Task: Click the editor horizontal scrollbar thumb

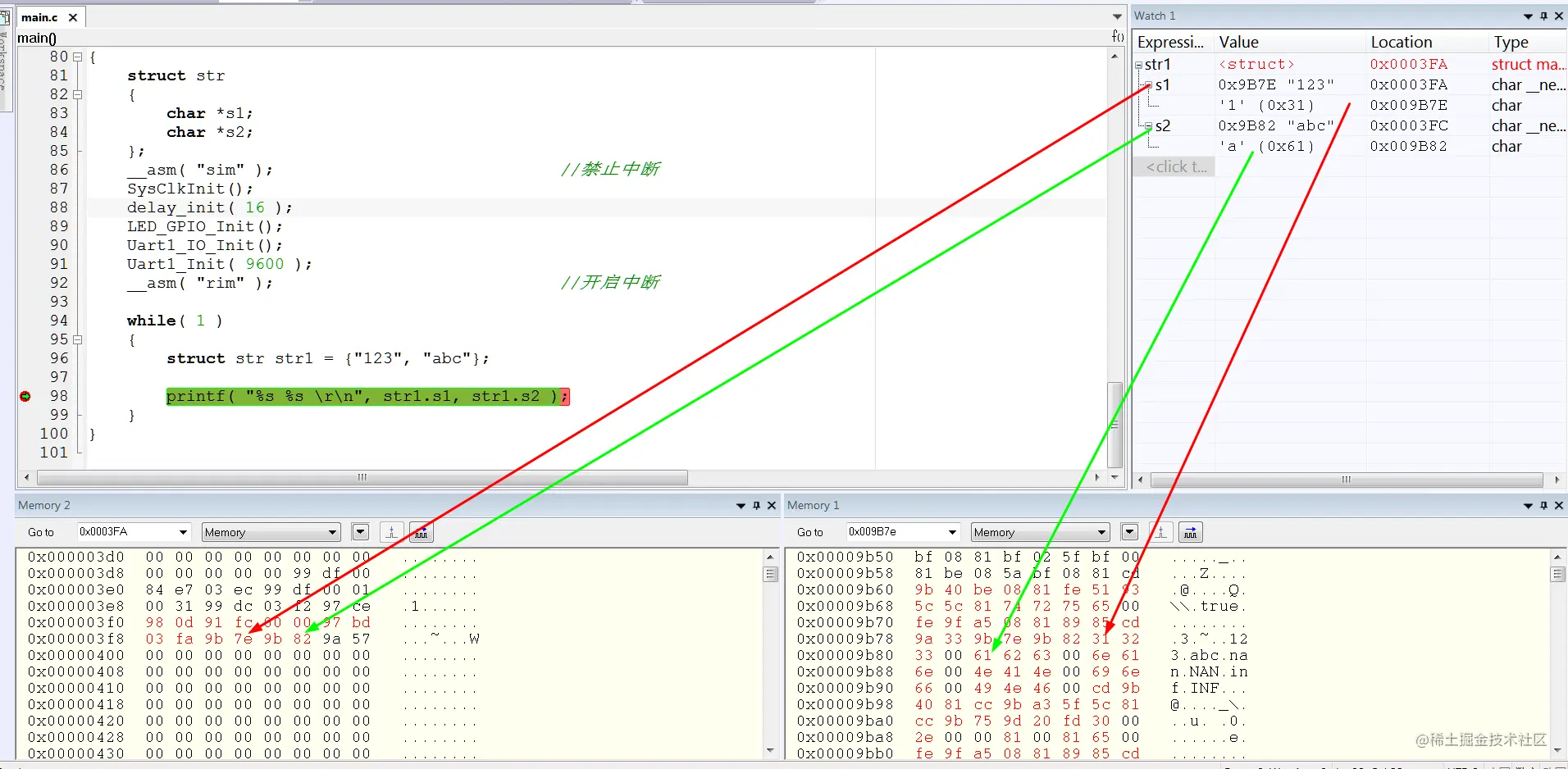Action: (x=362, y=477)
